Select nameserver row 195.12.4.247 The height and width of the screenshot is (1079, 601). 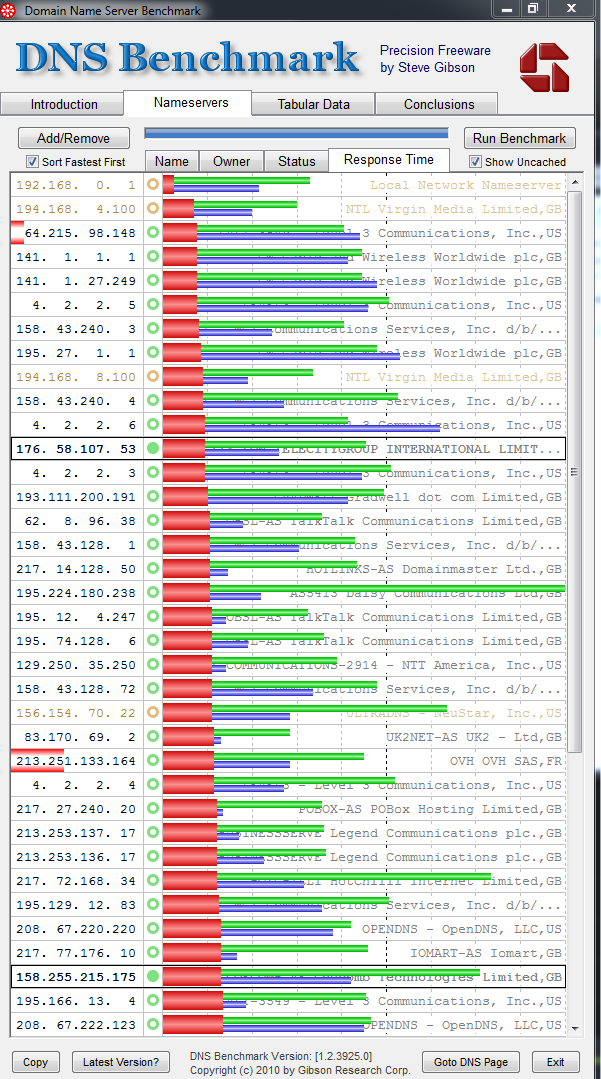[288, 617]
